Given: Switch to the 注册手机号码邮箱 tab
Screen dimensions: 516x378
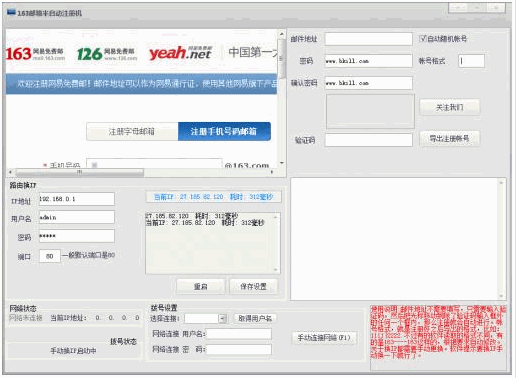Looking at the screenshot, I should pyautogui.click(x=224, y=131).
